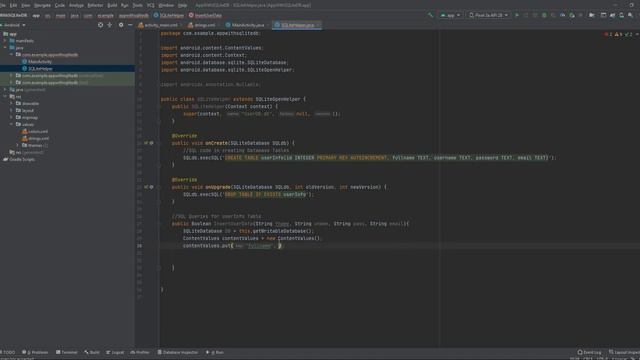Image resolution: width=640 pixels, height=360 pixels.
Task: Click the onCreate method name in editor
Action: [x=216, y=143]
